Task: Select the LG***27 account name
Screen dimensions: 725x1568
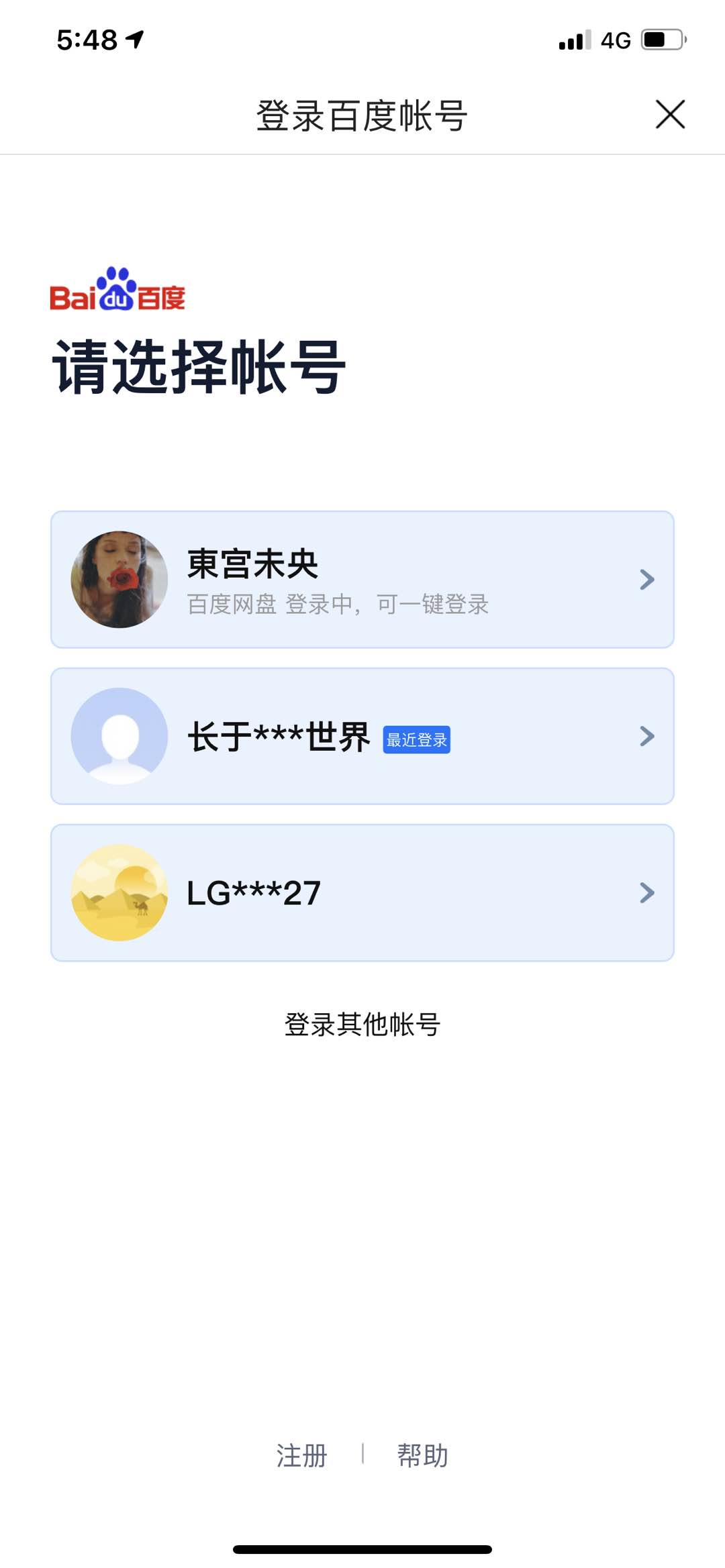Action: pyautogui.click(x=254, y=893)
